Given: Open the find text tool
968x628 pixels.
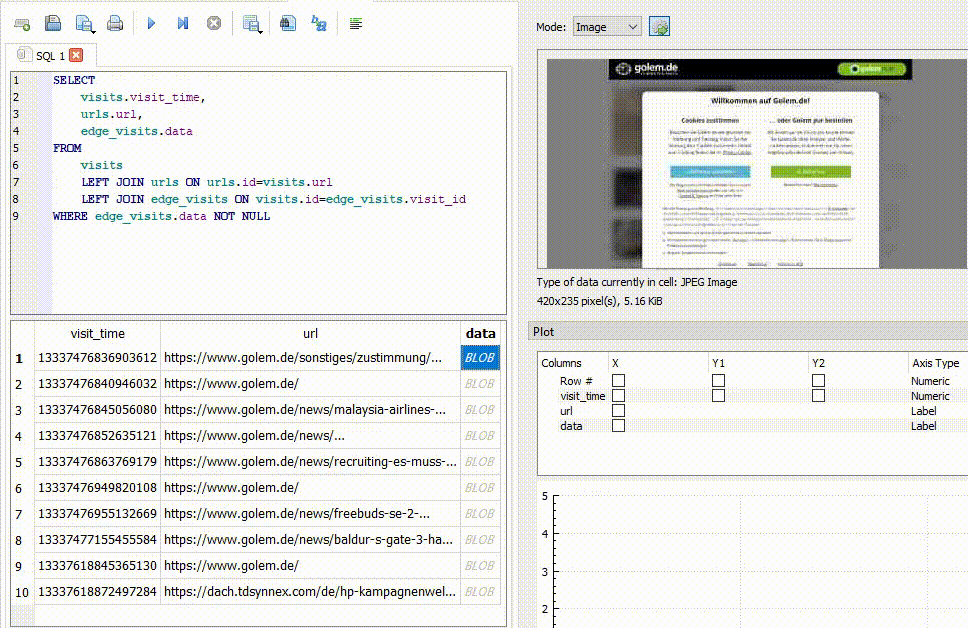Looking at the screenshot, I should point(288,23).
